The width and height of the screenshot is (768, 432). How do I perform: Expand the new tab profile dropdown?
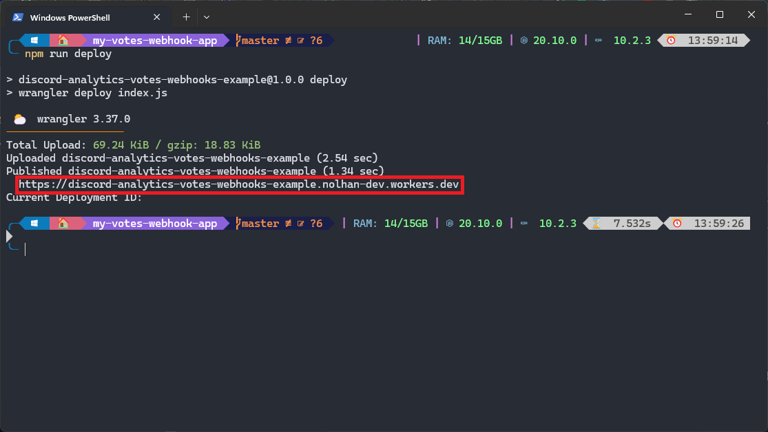pos(206,17)
